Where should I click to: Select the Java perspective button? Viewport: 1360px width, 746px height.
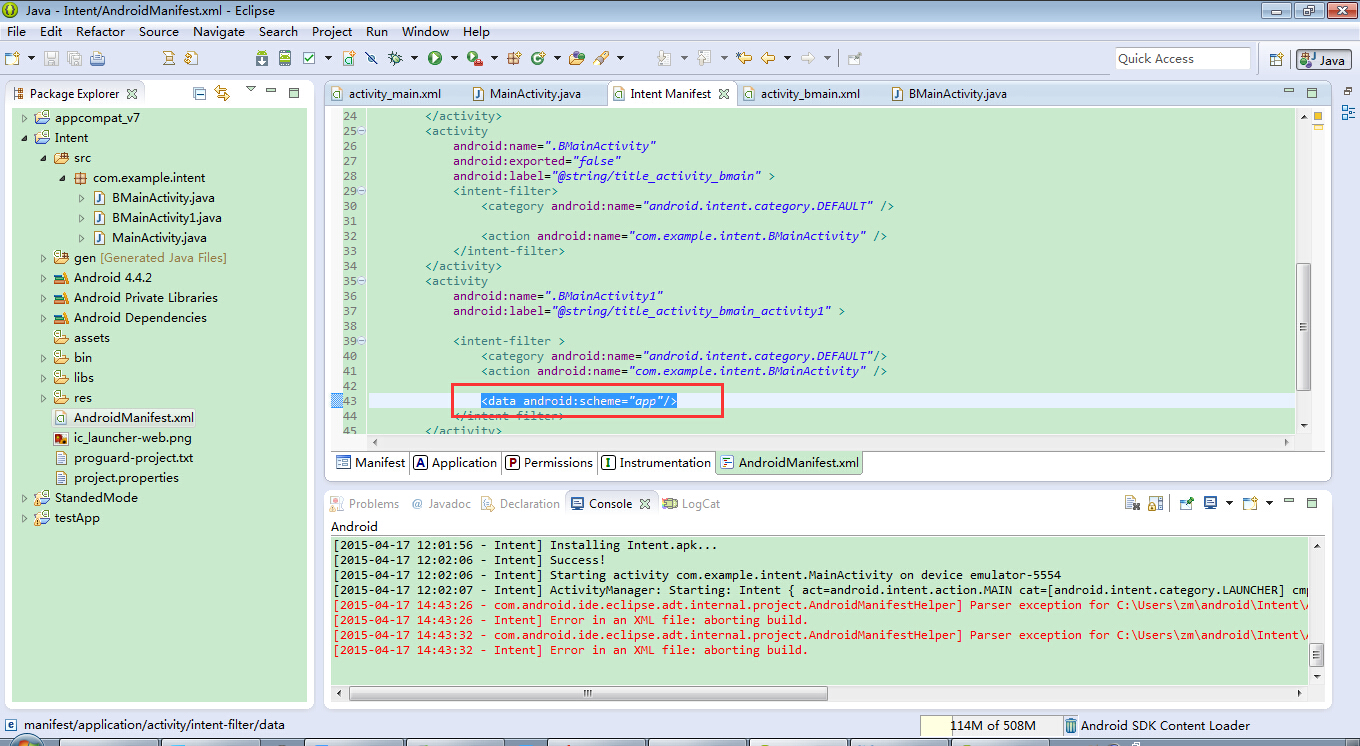1323,60
